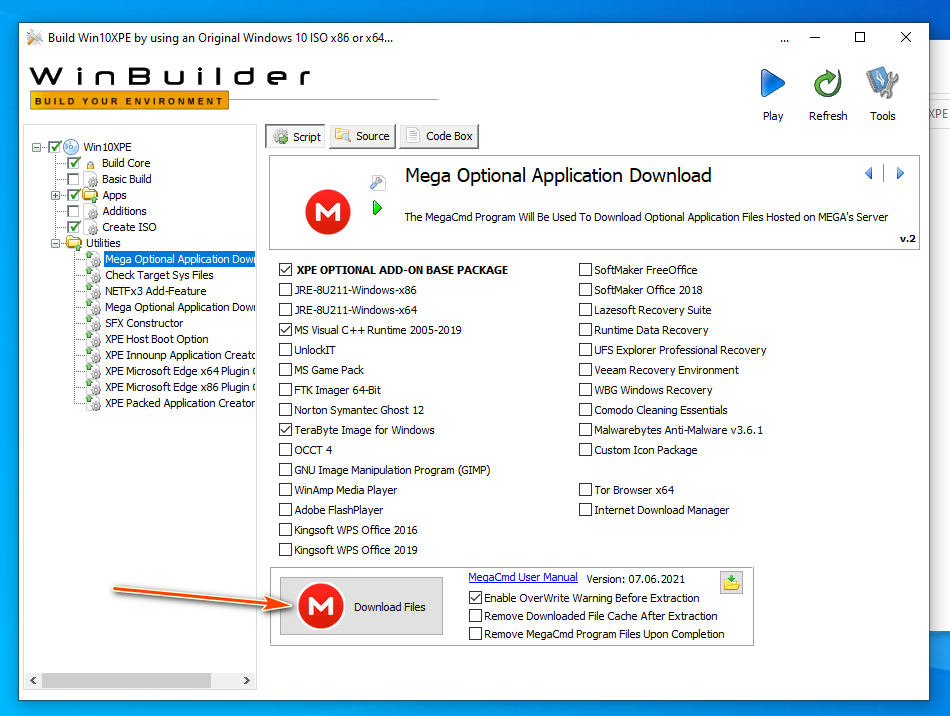Screen dimensions: 950x716
Task: Check Custom Icon Package option
Action: coord(585,449)
